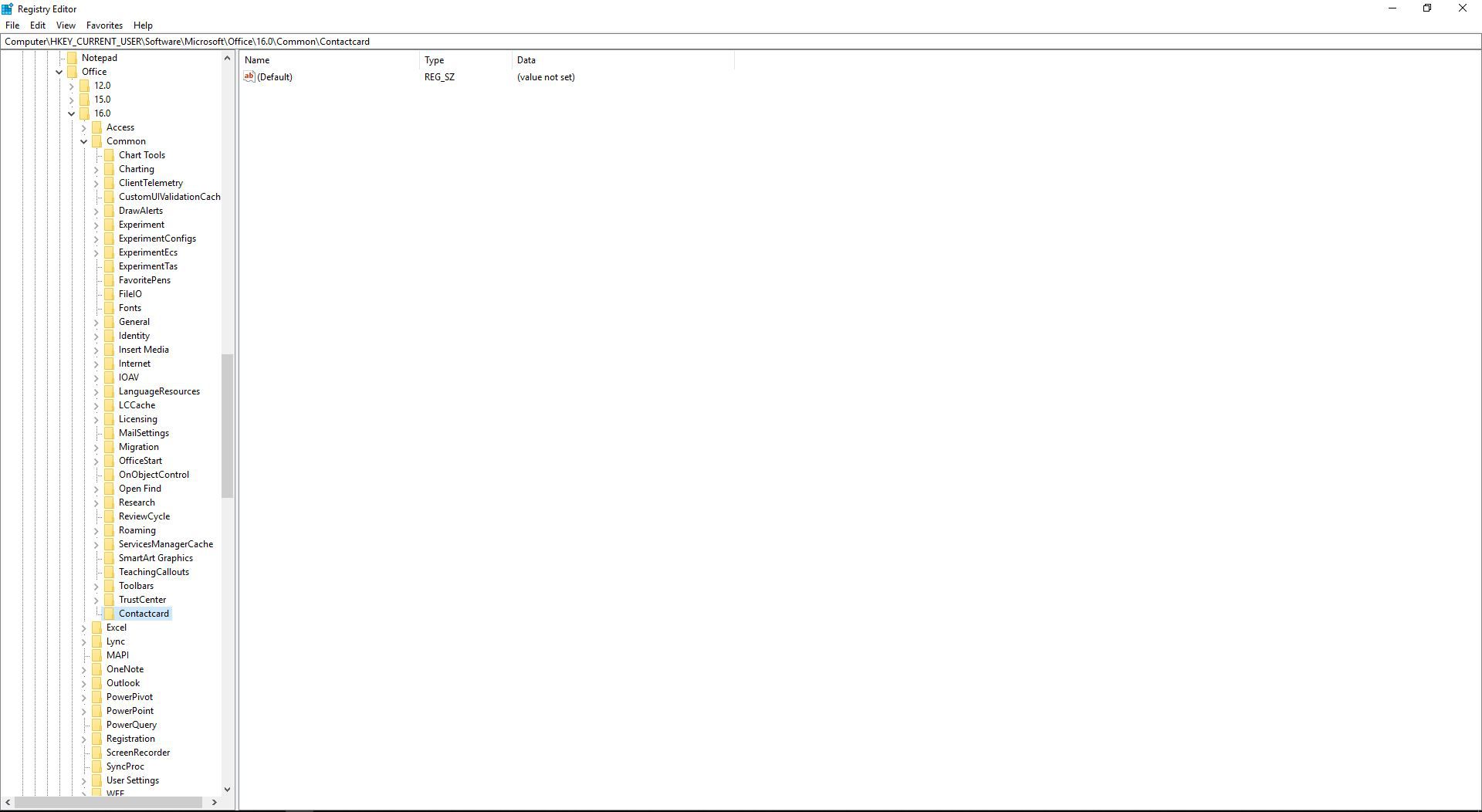Select the OnObjectControl key

pyautogui.click(x=154, y=475)
